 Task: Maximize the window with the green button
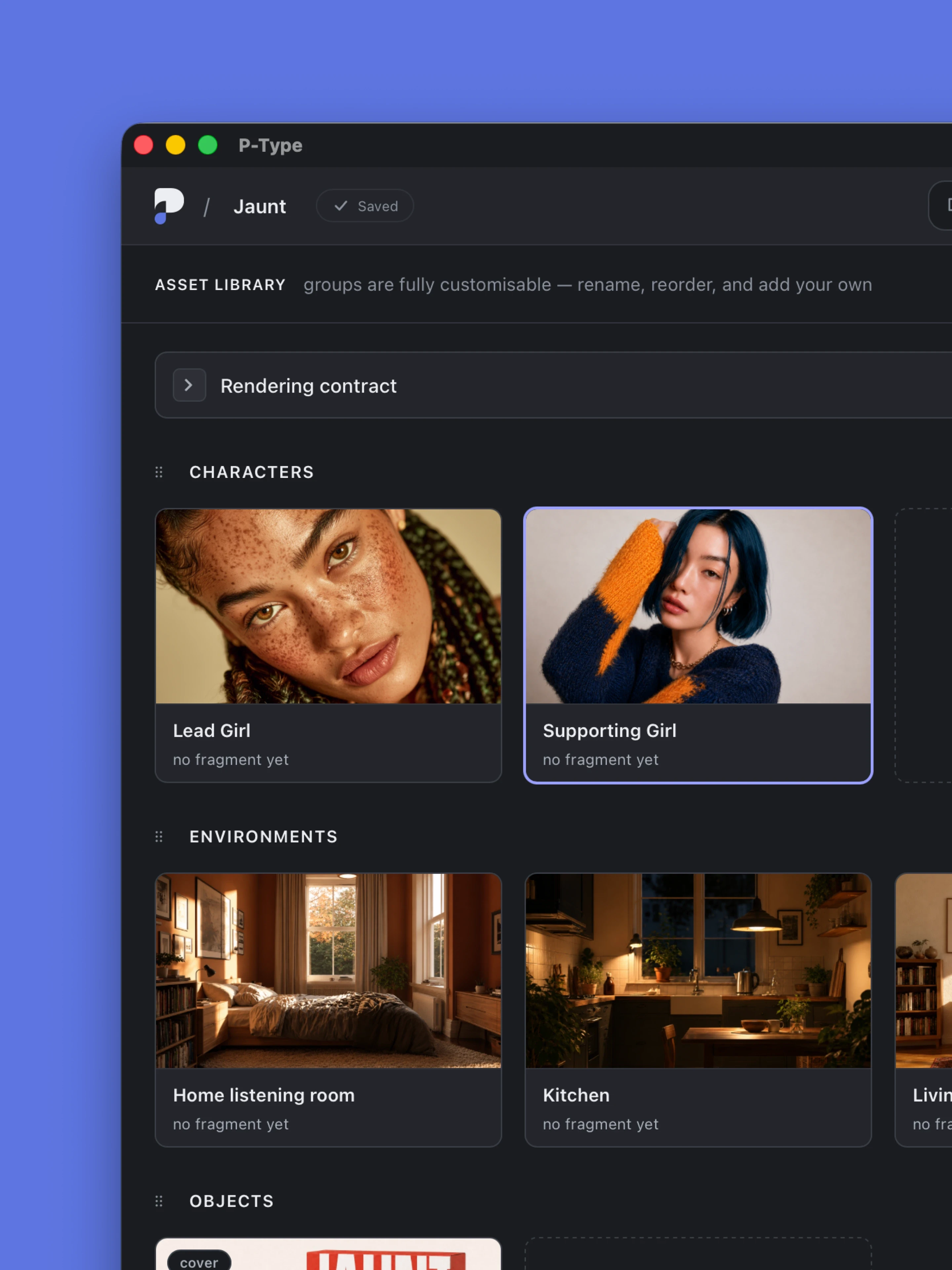click(x=208, y=145)
